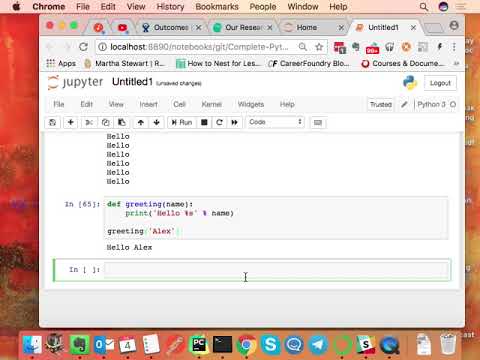Screen dimensions: 480x360
Task: Open the Chrome profile avatar icon
Action: point(454,26)
